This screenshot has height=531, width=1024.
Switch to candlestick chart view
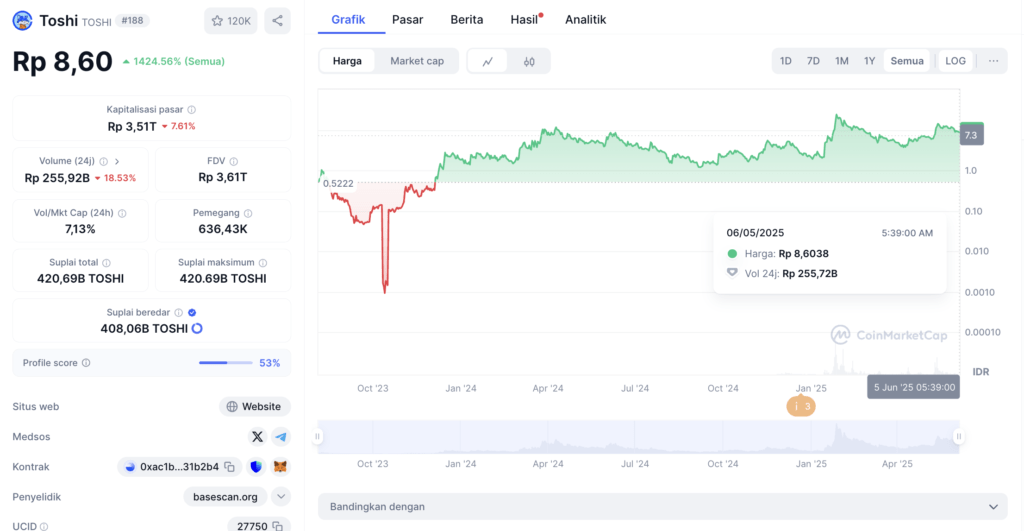(x=529, y=61)
